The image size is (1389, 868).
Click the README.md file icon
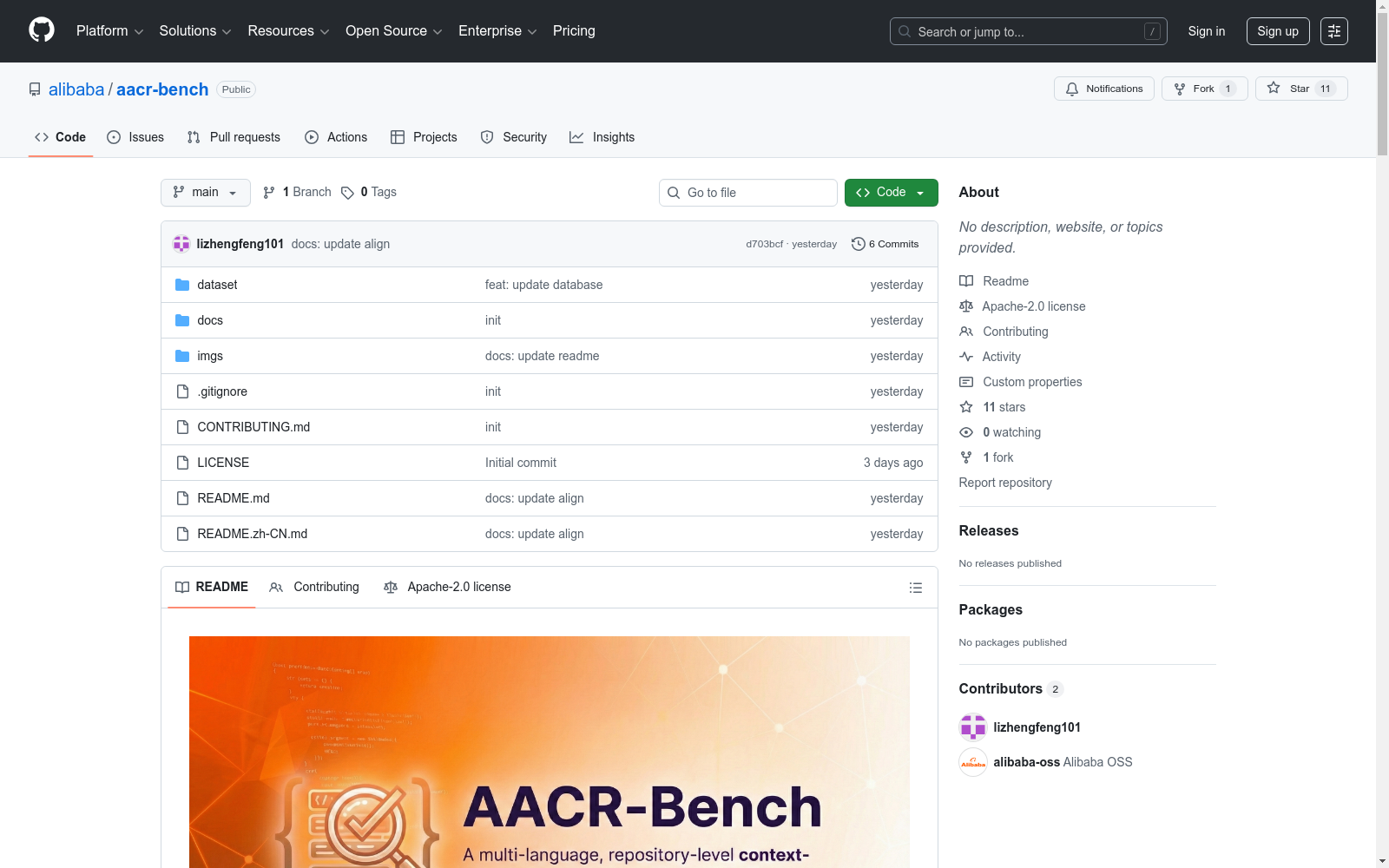(x=182, y=498)
